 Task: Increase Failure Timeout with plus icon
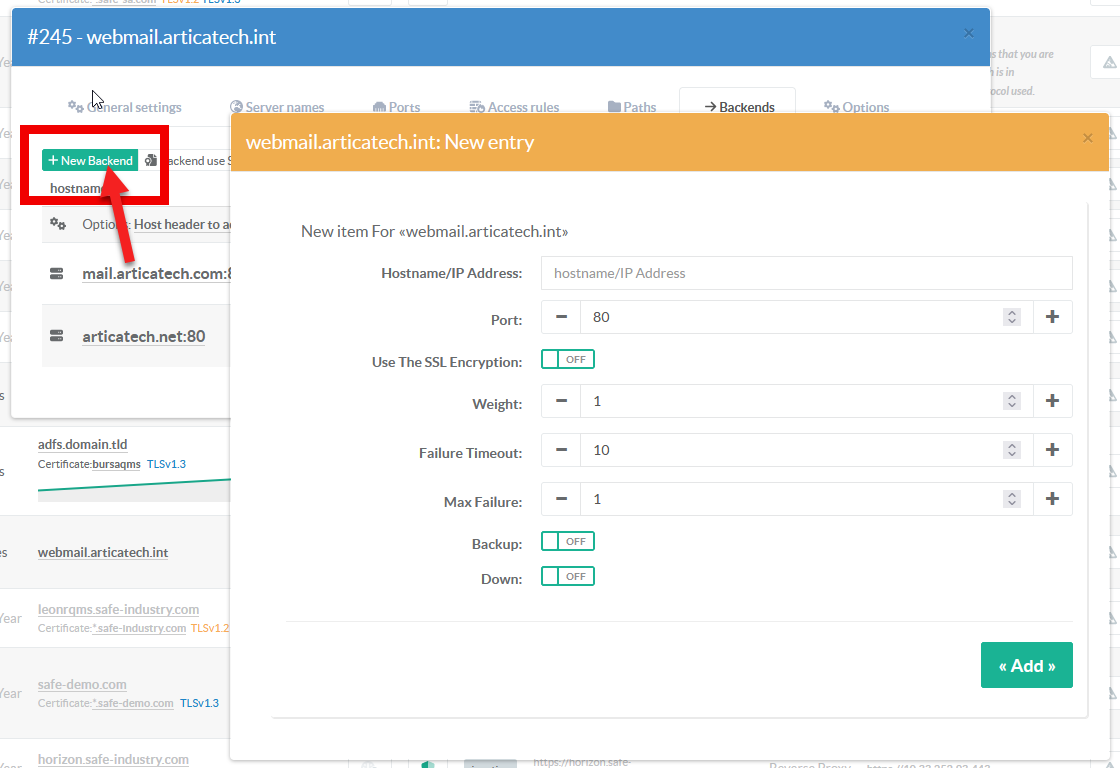[1052, 450]
